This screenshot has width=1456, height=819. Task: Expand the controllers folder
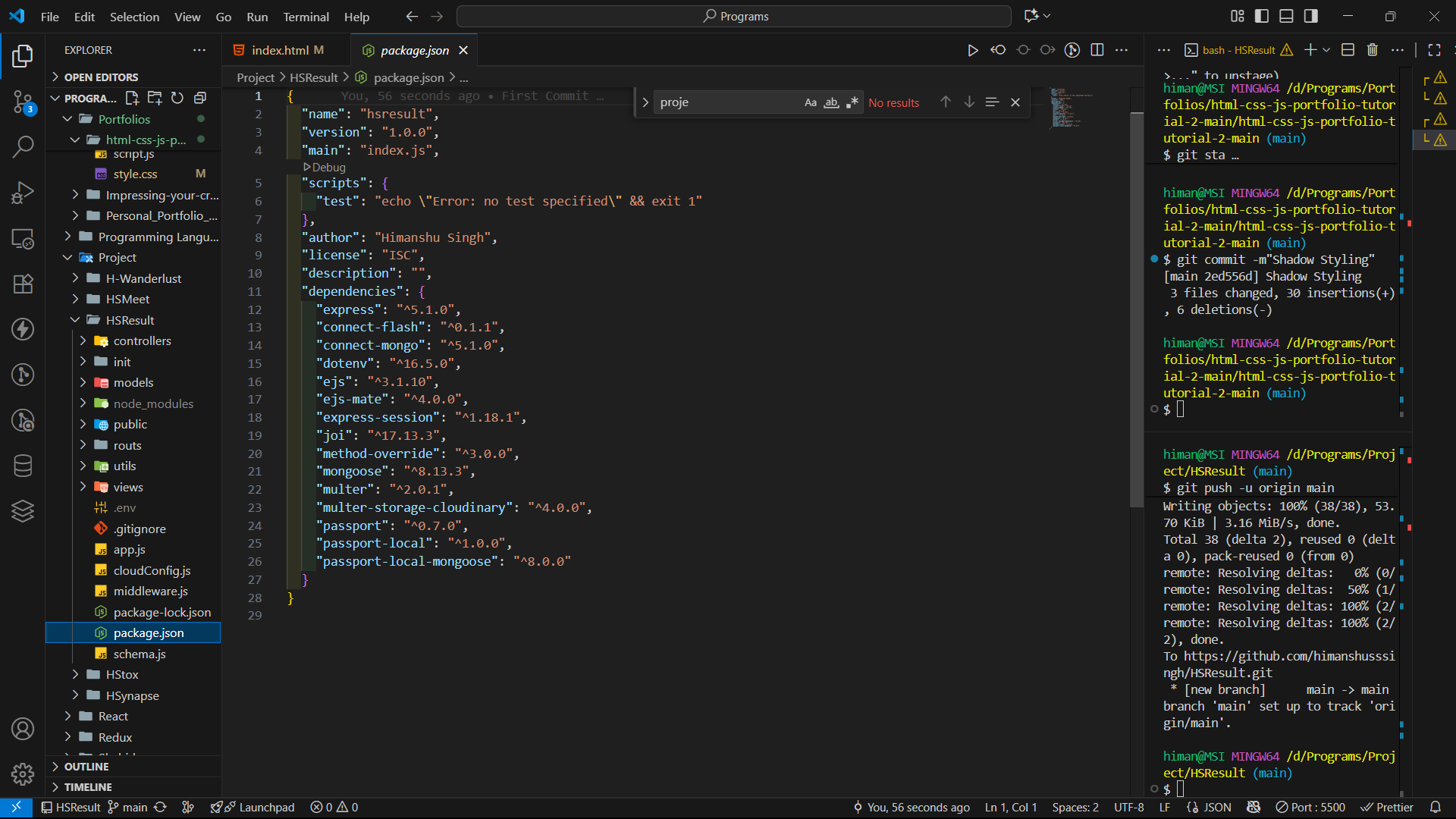coord(142,341)
